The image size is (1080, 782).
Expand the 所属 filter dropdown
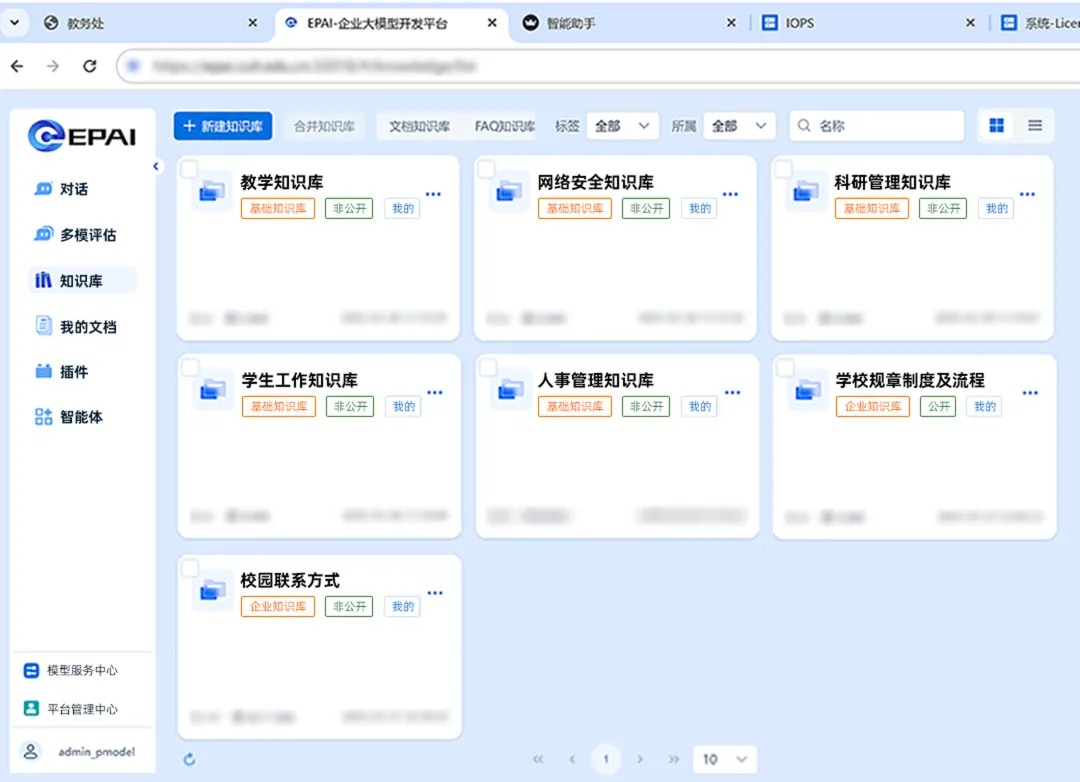click(738, 126)
